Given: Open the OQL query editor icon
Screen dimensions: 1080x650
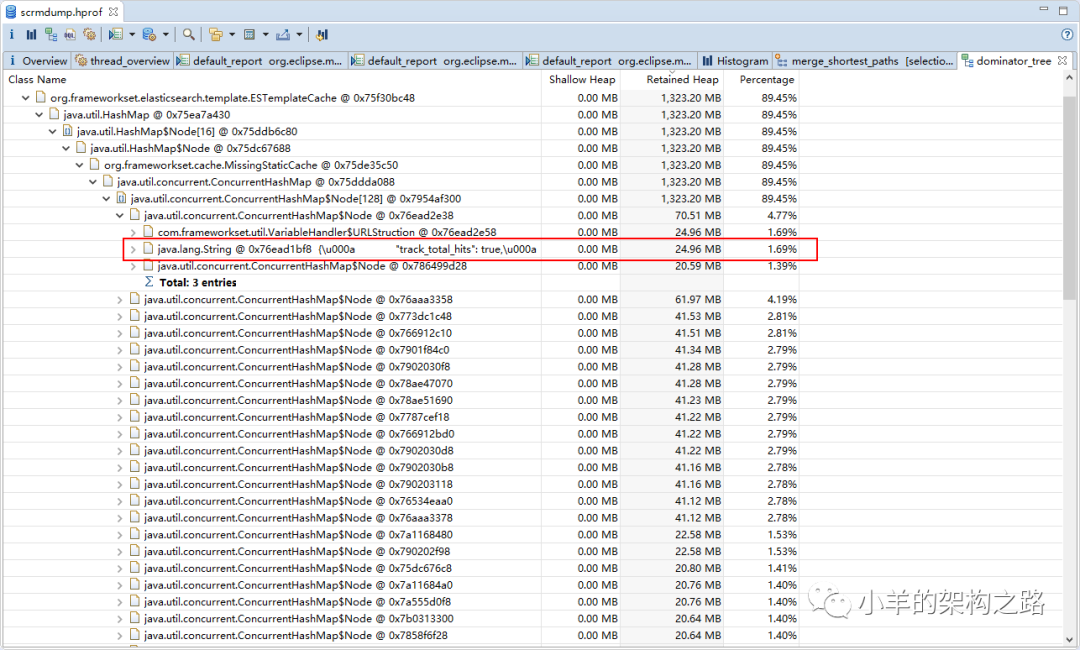Looking at the screenshot, I should [70, 34].
